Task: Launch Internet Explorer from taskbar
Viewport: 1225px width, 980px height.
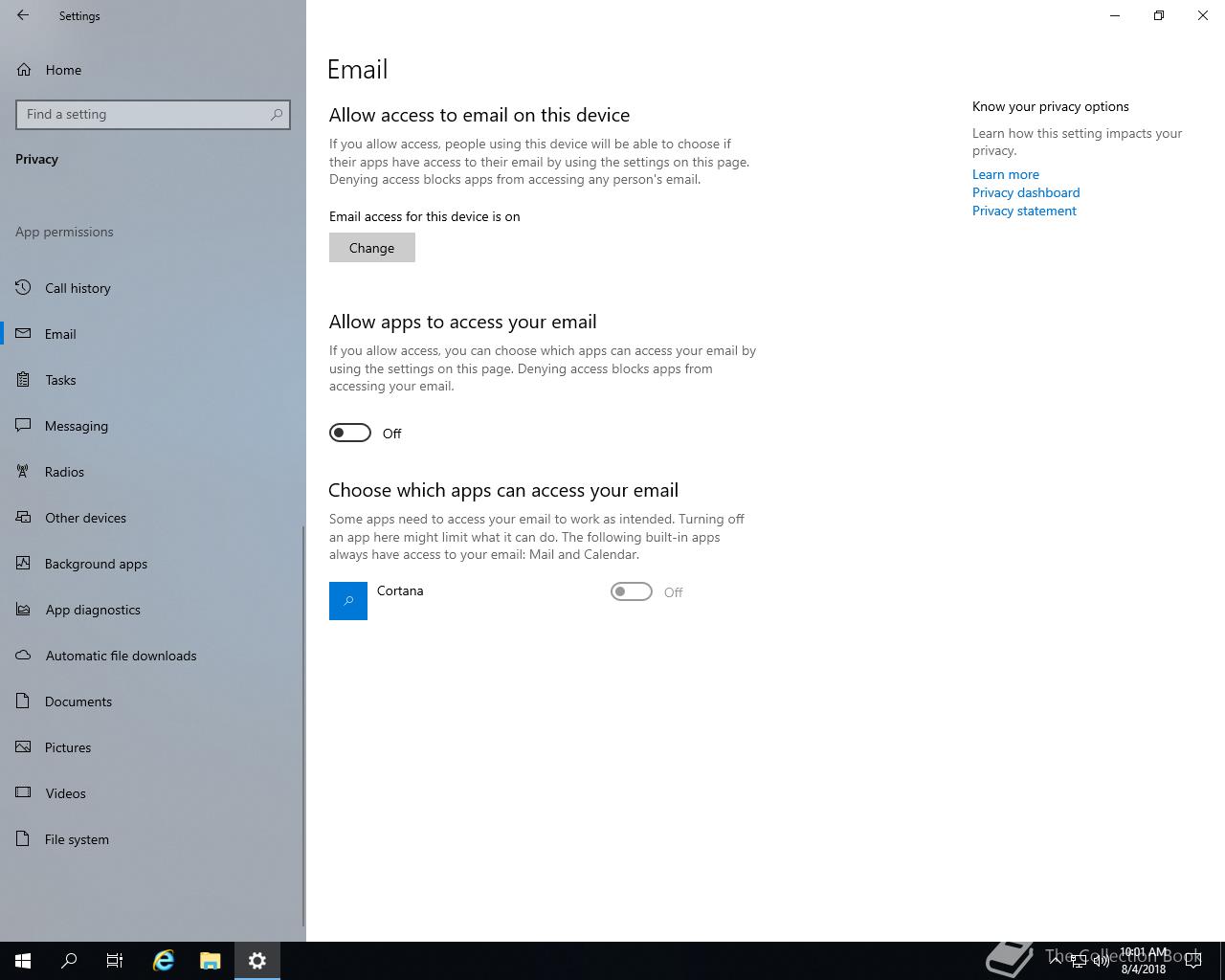Action: pos(165,961)
